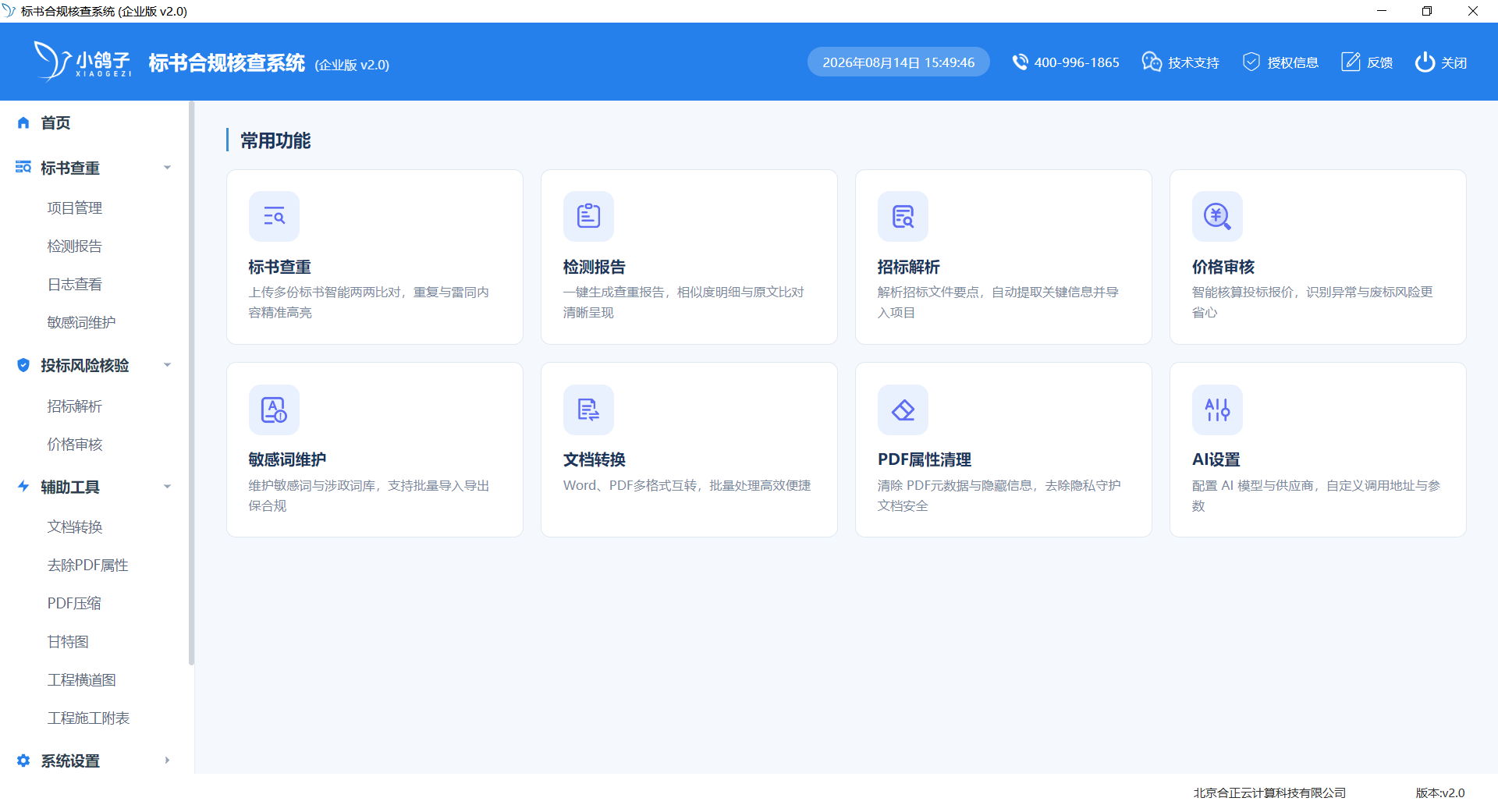This screenshot has height=812, width=1498.
Task: Click the 文档转换 card icon
Action: 588,410
